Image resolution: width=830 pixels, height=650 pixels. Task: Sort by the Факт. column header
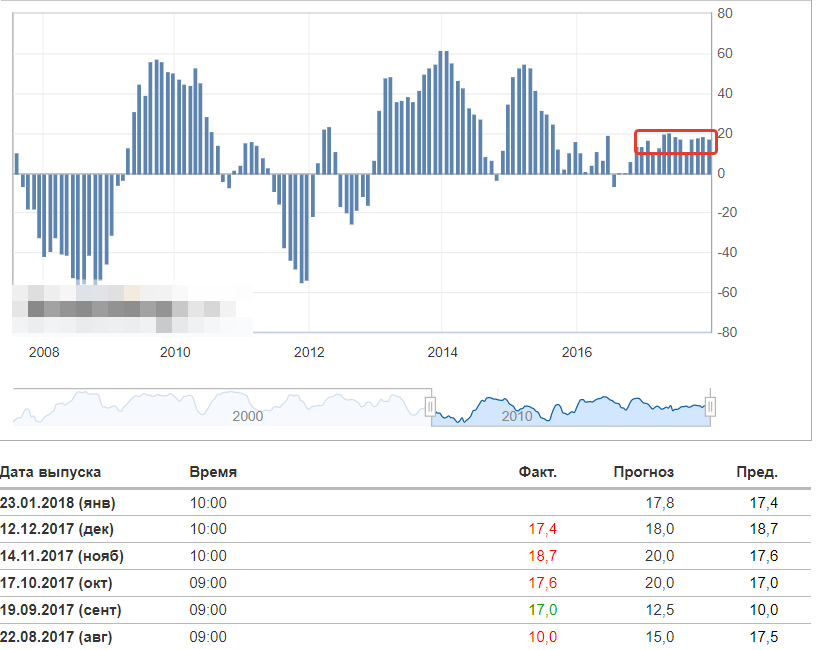point(537,472)
